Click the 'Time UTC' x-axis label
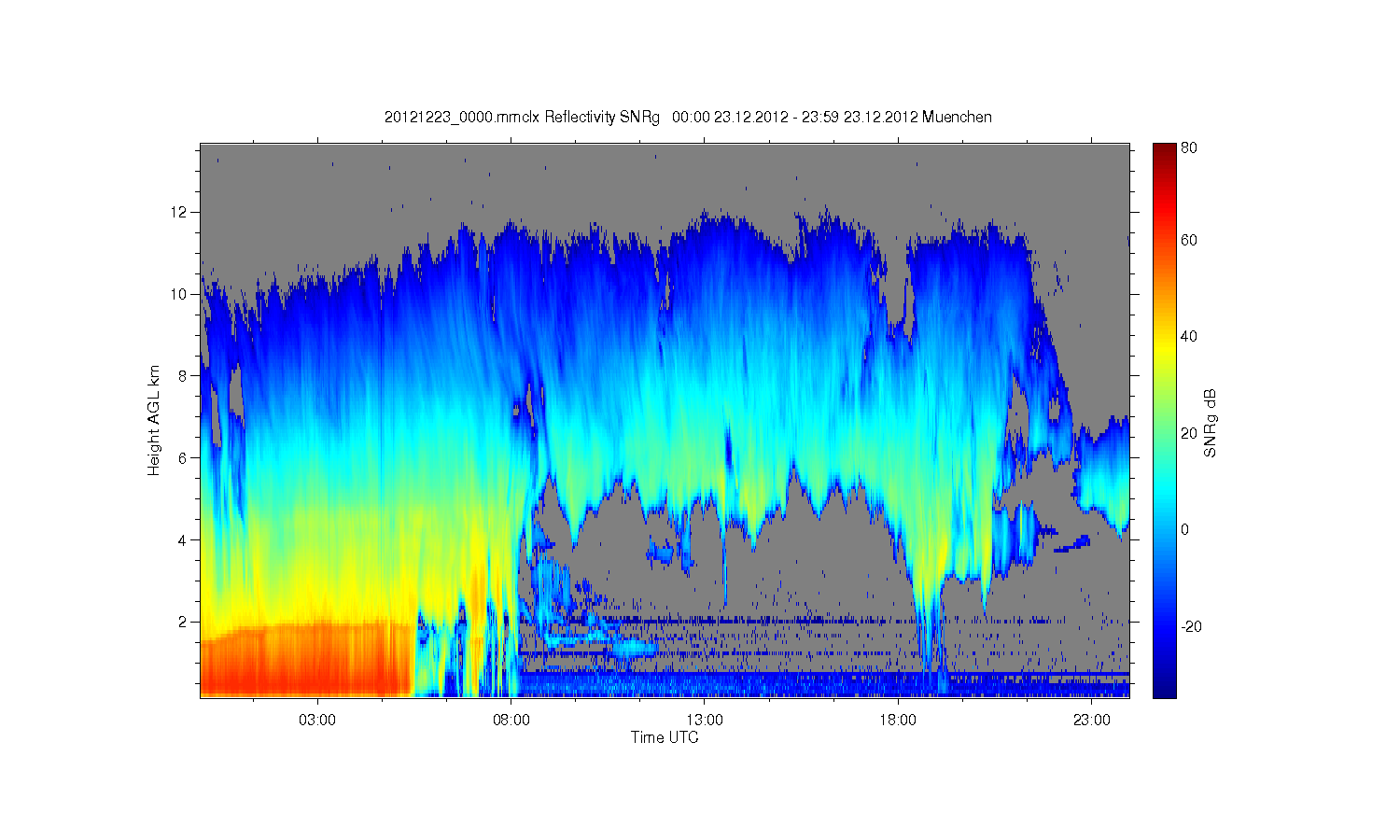 pos(665,737)
